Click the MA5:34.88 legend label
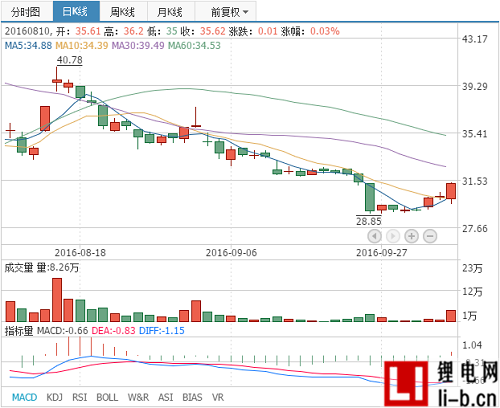 point(28,45)
